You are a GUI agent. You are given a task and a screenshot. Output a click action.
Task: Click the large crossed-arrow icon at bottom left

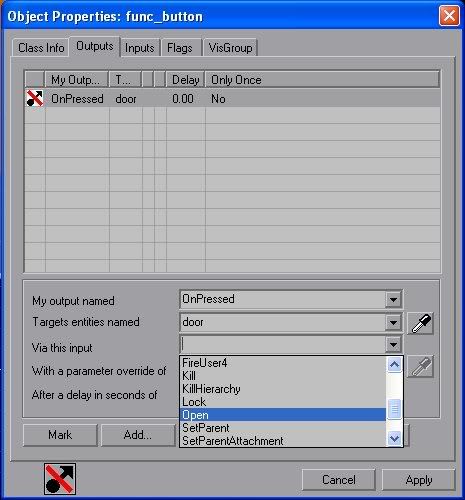pyautogui.click(x=60, y=479)
